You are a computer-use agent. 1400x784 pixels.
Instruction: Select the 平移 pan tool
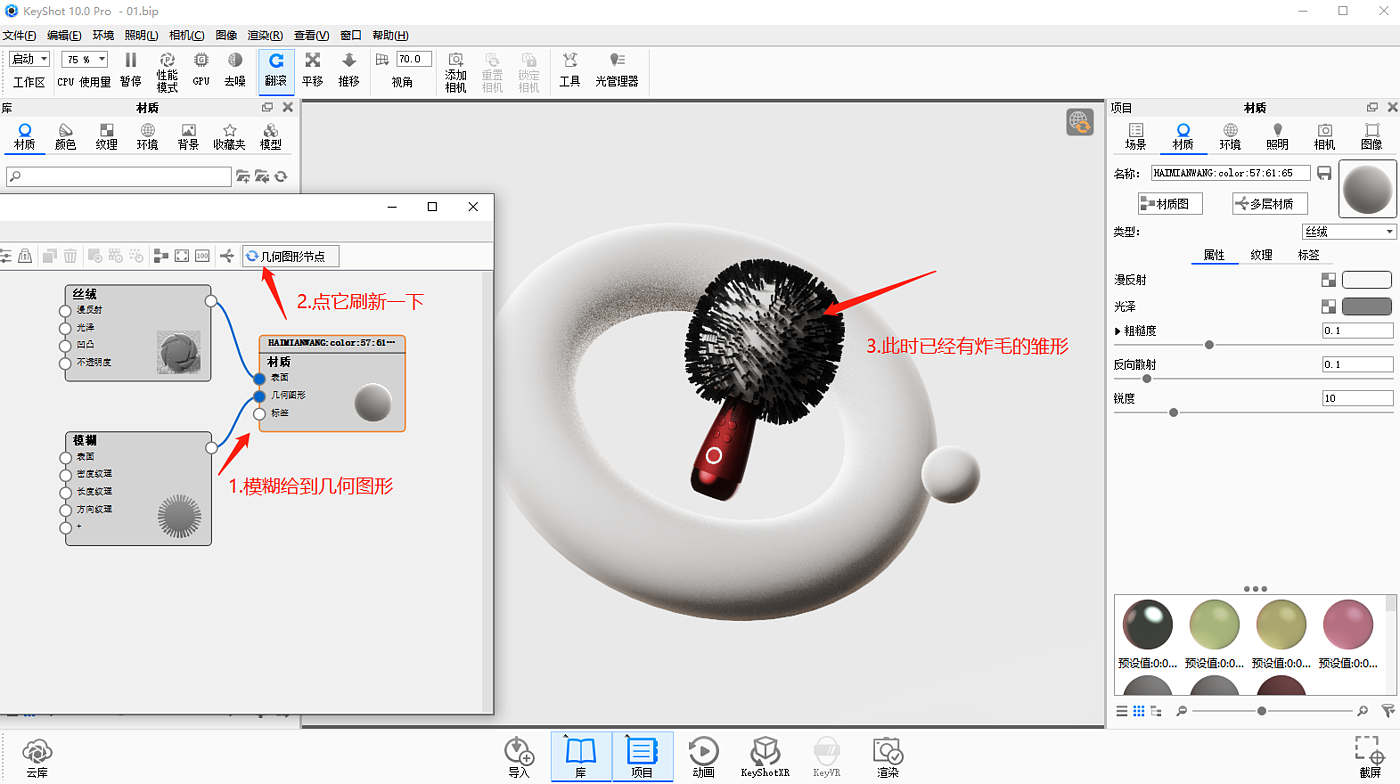pos(312,69)
